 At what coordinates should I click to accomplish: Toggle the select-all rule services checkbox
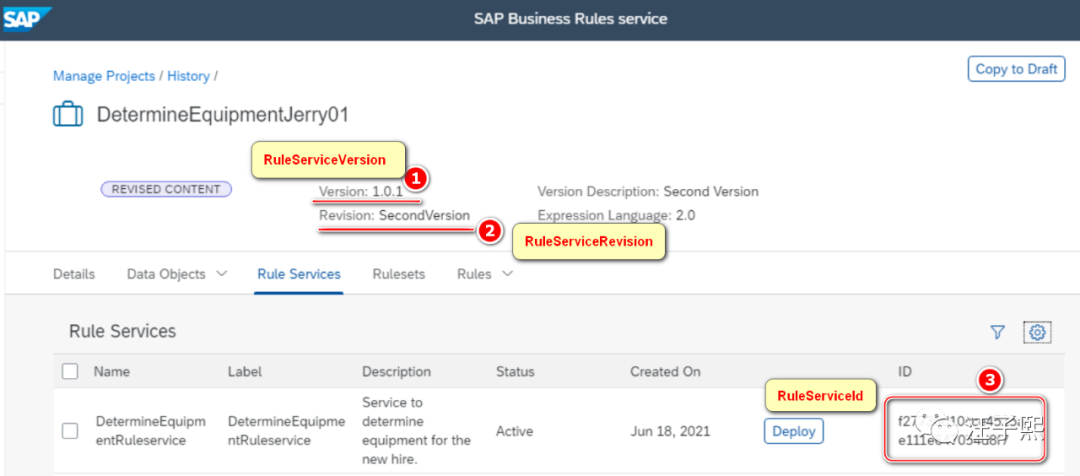point(70,371)
